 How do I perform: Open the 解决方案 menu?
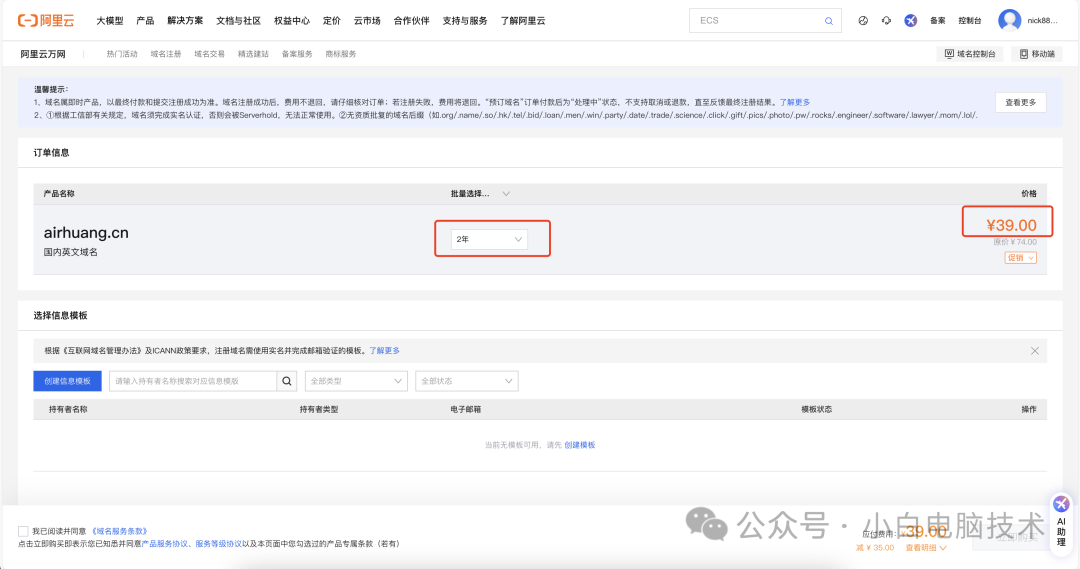point(185,21)
